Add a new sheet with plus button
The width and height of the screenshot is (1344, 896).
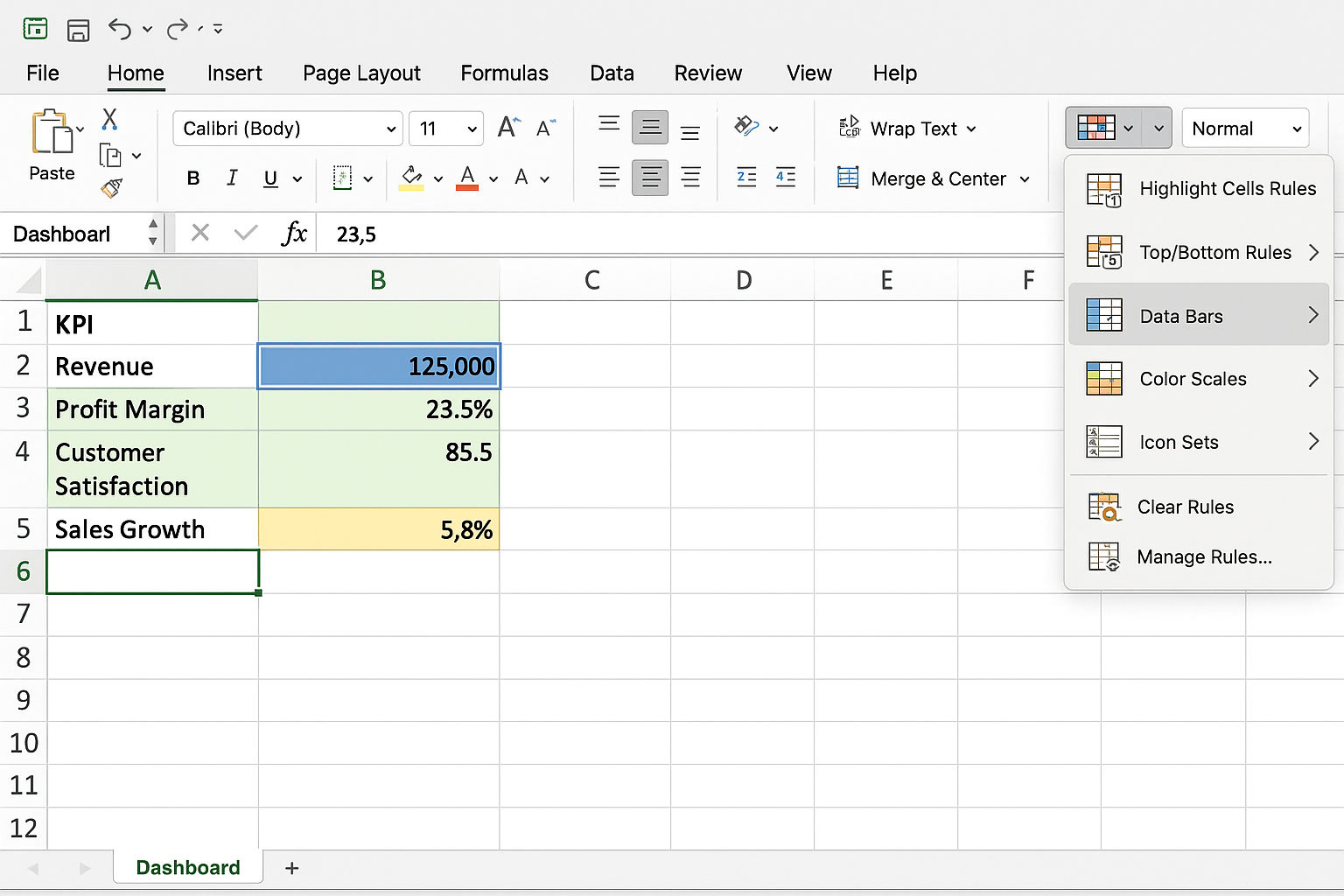click(x=292, y=868)
